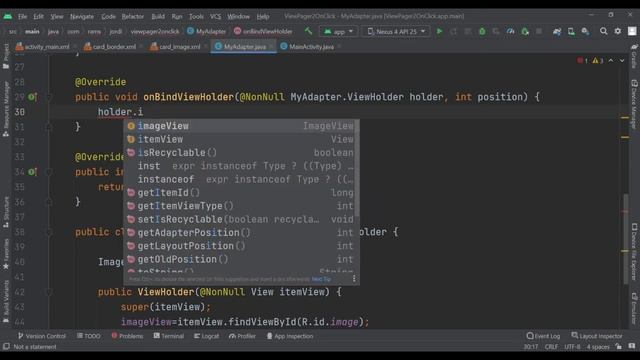Toggle the Gradle side panel
640x360 pixels.
[634, 56]
